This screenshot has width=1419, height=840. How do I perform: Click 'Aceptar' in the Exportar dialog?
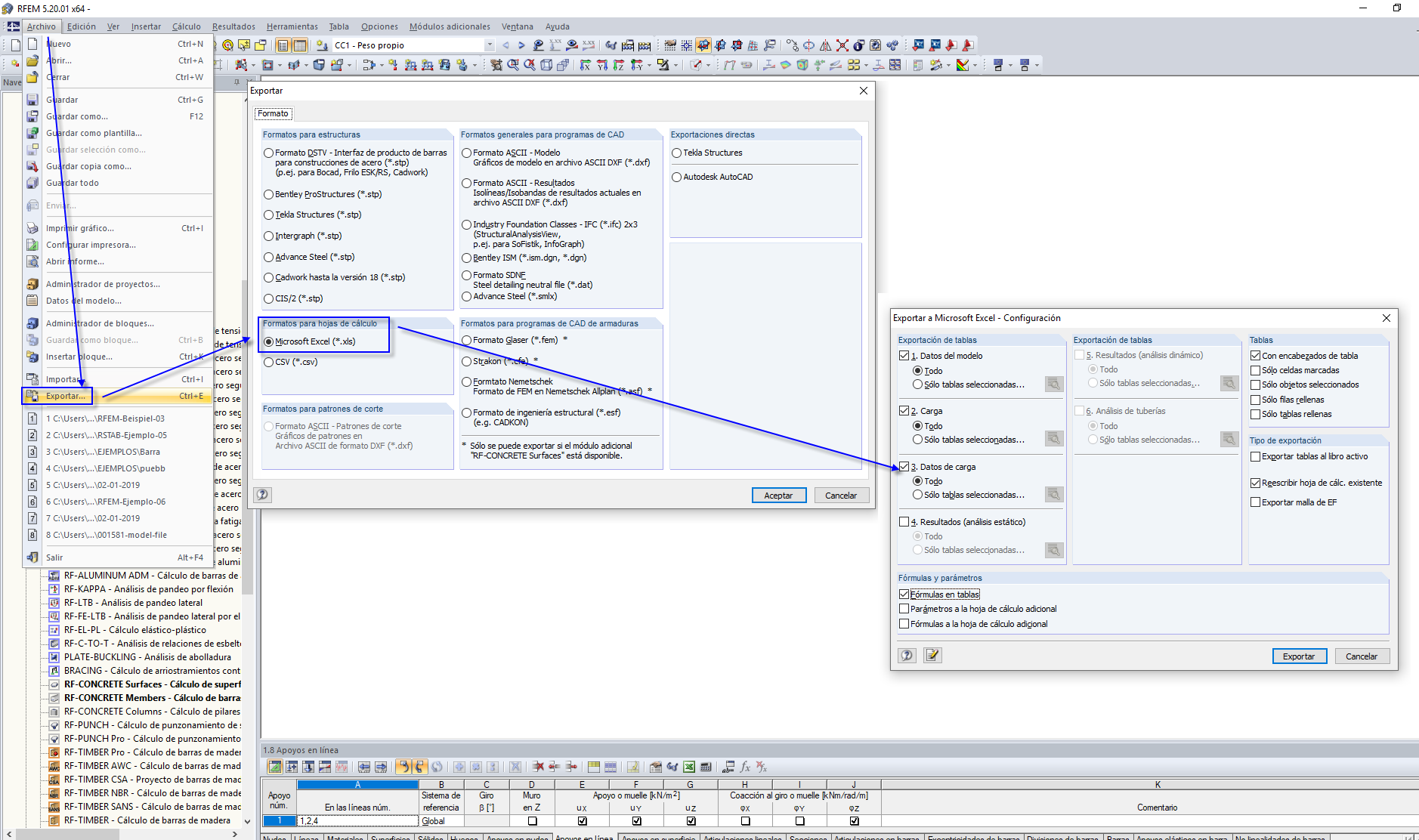(x=779, y=495)
